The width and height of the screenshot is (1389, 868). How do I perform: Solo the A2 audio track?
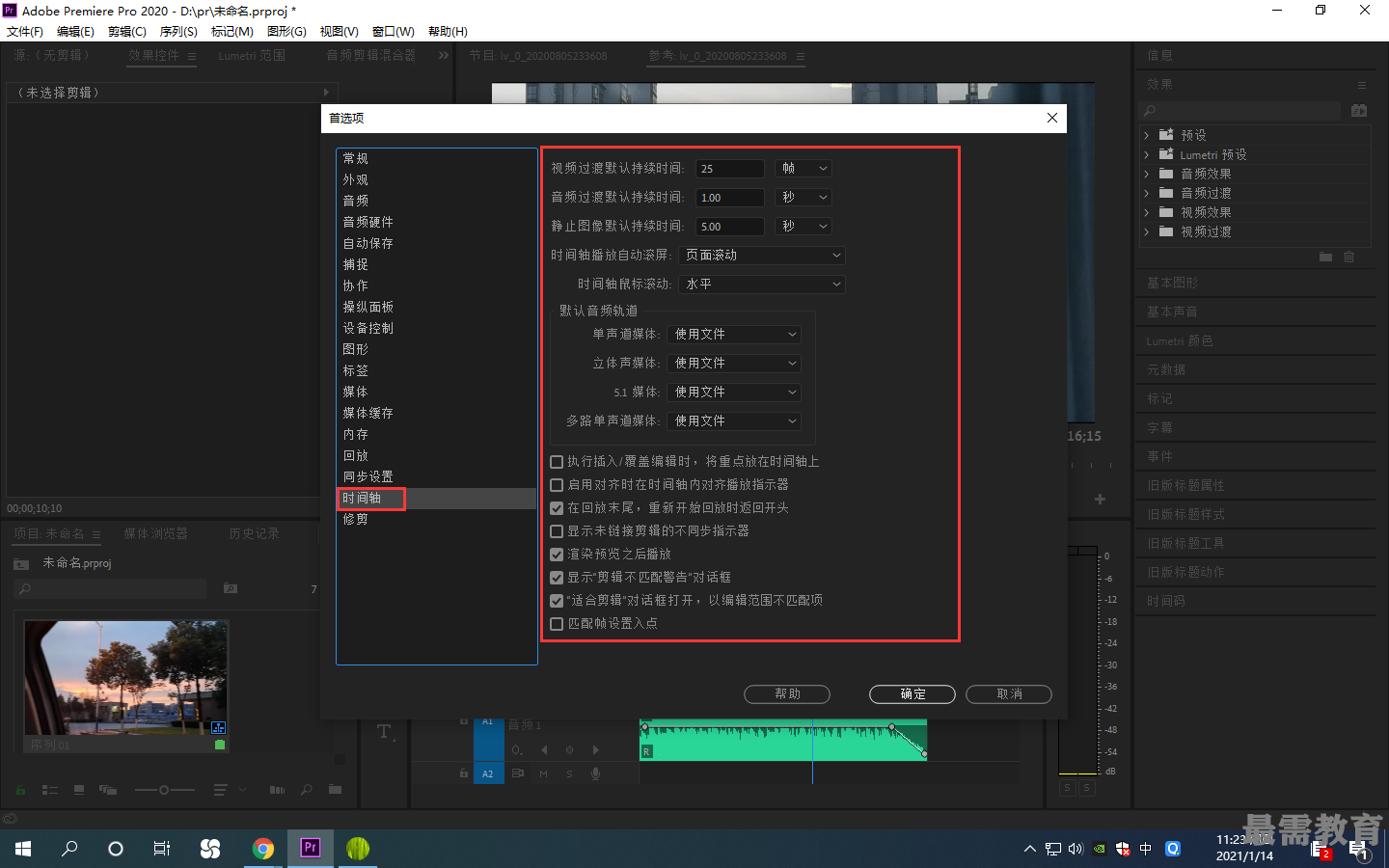tap(569, 773)
